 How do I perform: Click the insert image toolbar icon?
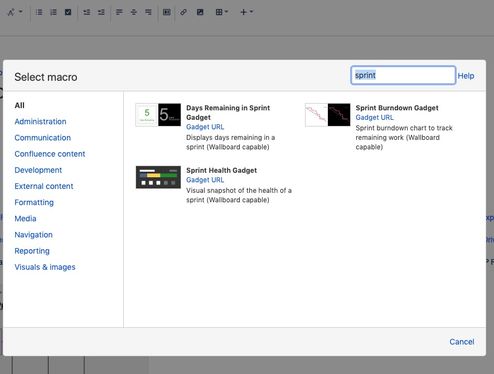(200, 12)
